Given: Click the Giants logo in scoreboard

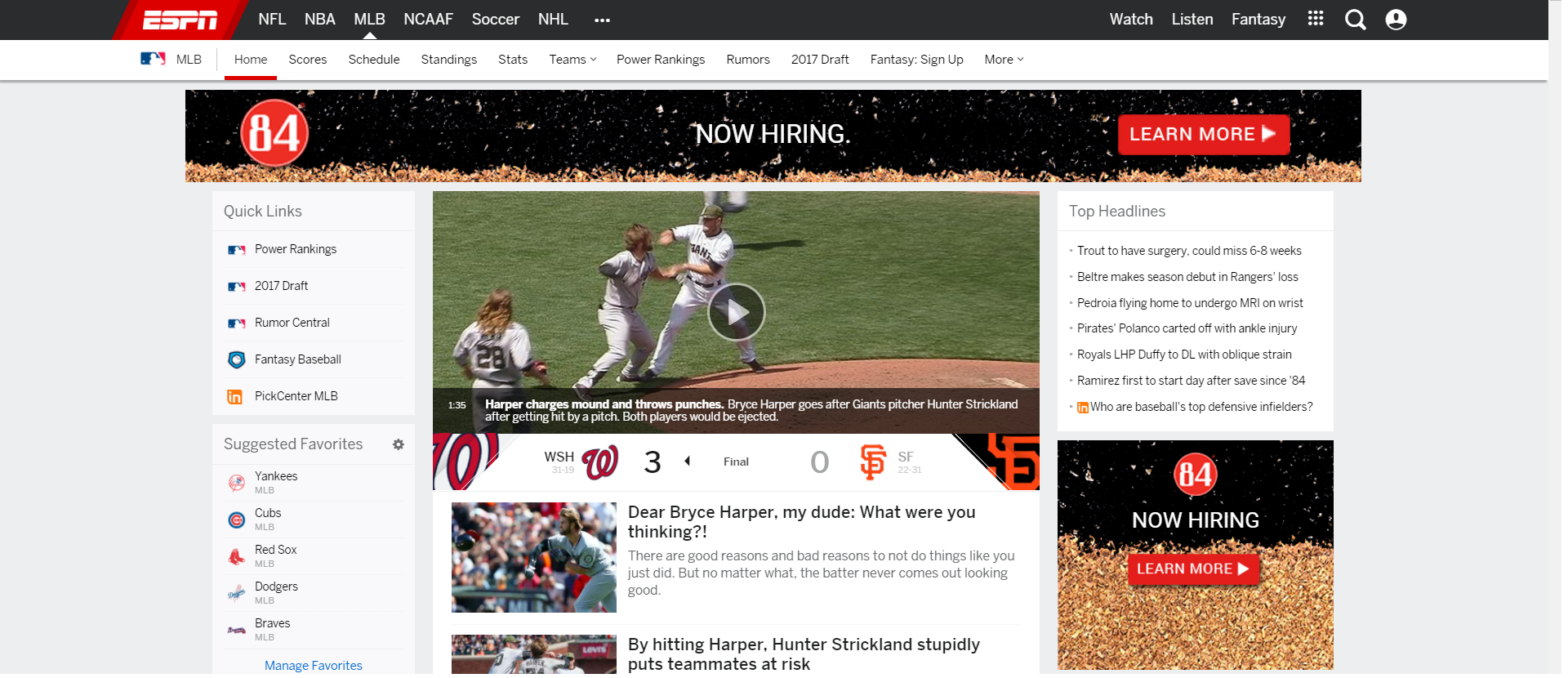Looking at the screenshot, I should coord(872,462).
